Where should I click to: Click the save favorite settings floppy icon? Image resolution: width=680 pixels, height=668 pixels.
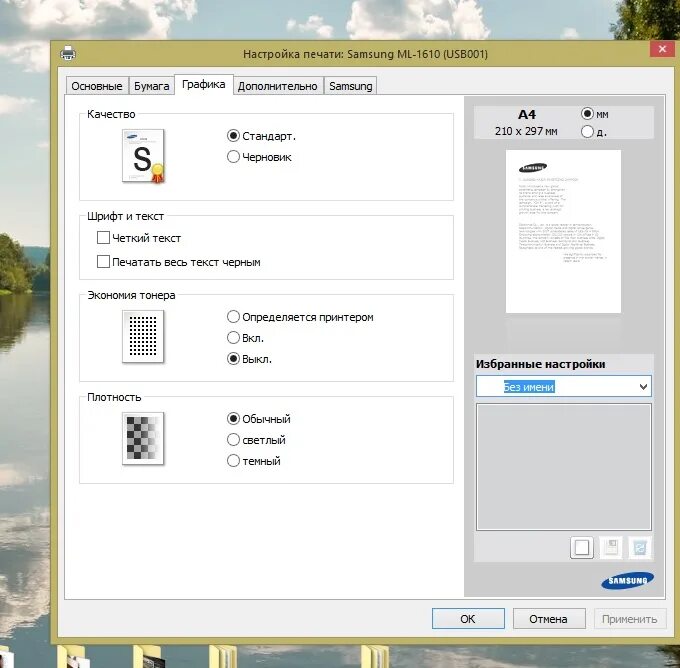point(611,547)
